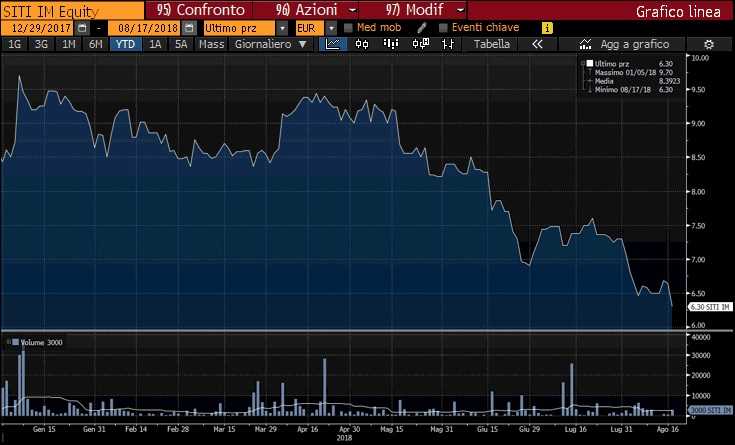Viewport: 735px width, 445px height.
Task: Click the 40000 volume axis label
Action: click(x=701, y=337)
